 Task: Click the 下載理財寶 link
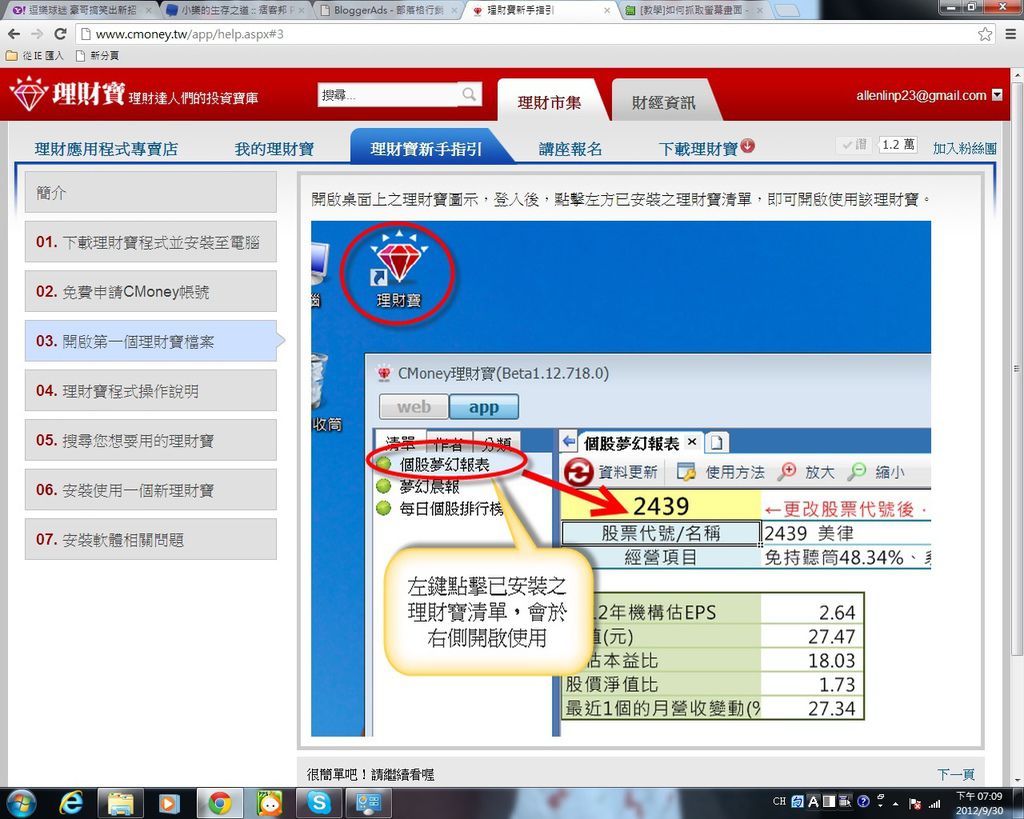tap(698, 149)
